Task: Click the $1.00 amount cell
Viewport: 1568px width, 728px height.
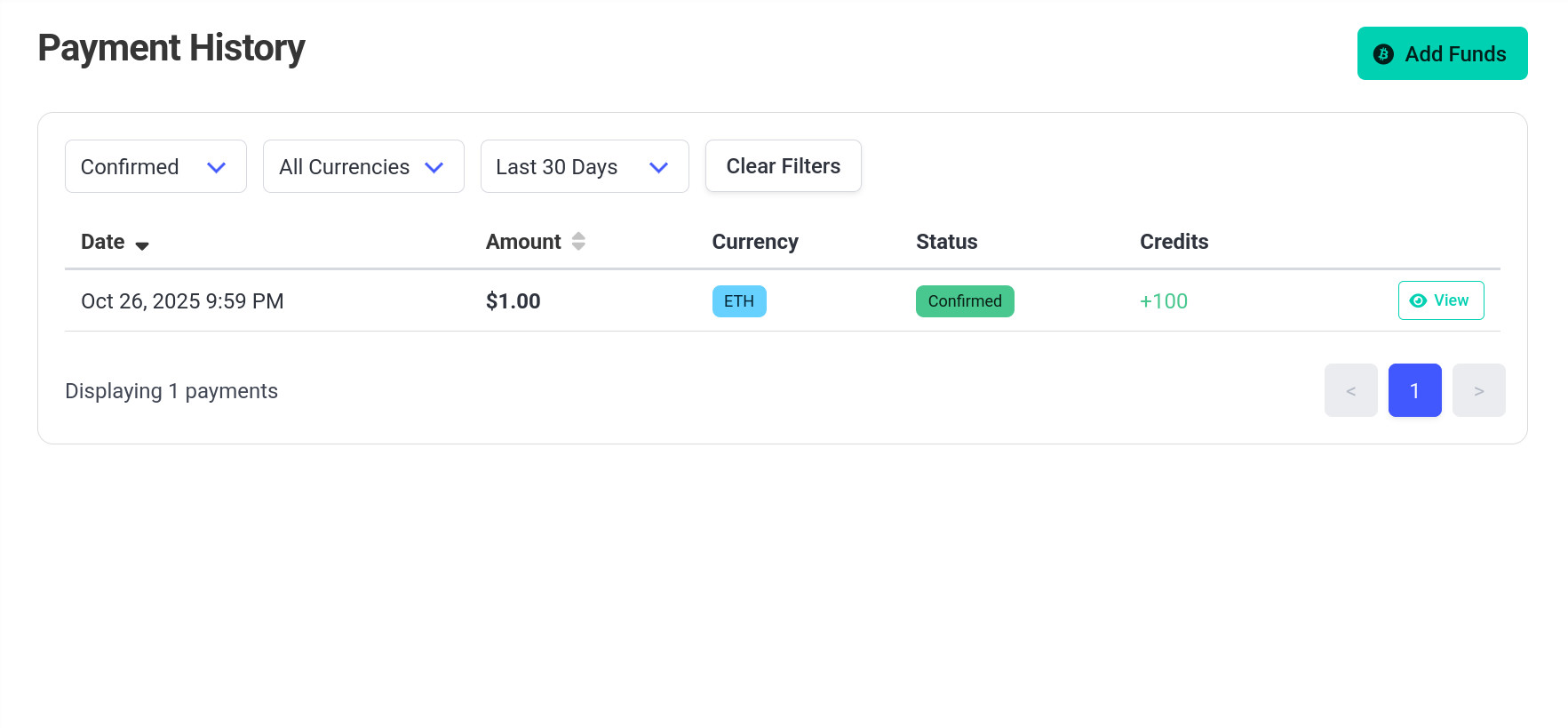Action: click(x=513, y=301)
